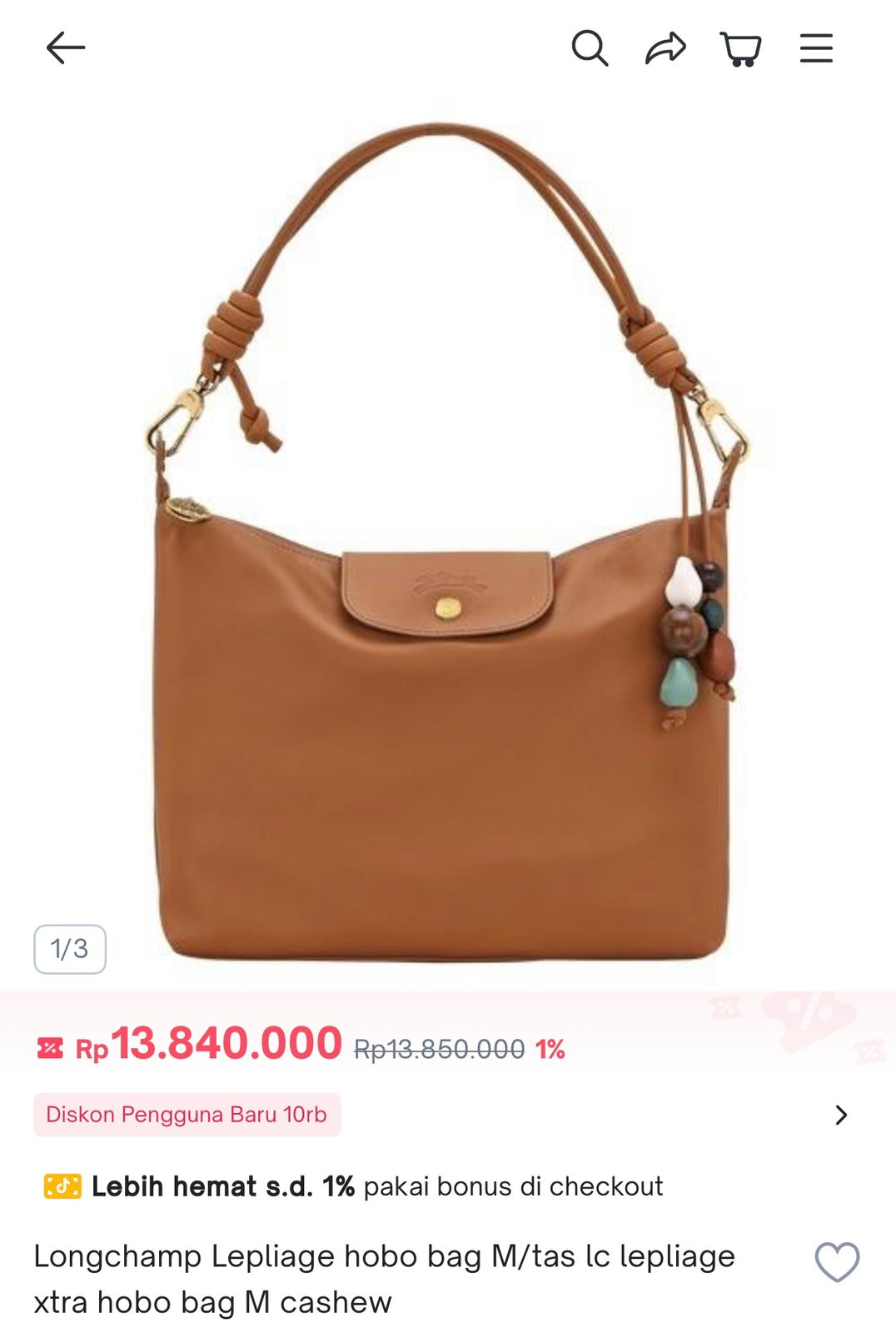896x1333 pixels.
Task: Select the Longchamp Lepliage product title
Action: (384, 1279)
